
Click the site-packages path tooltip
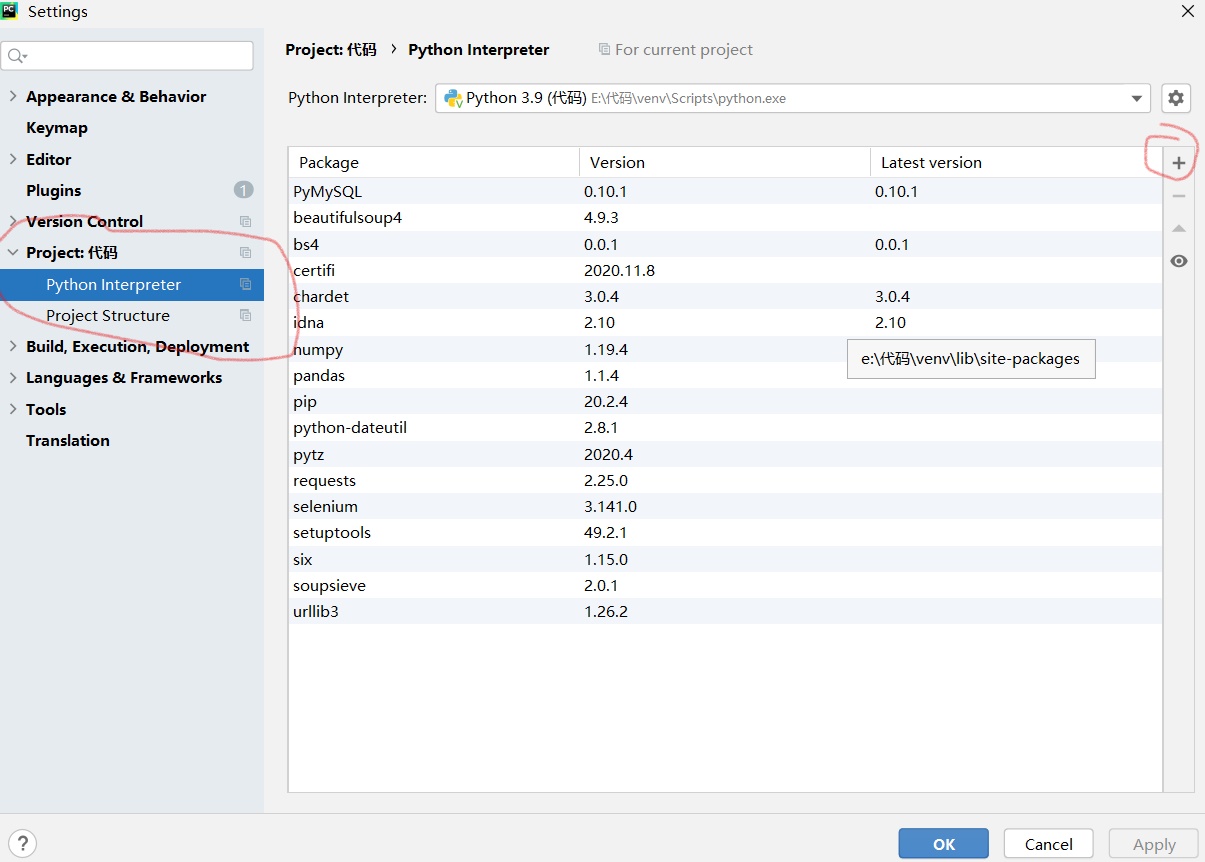(x=971, y=359)
